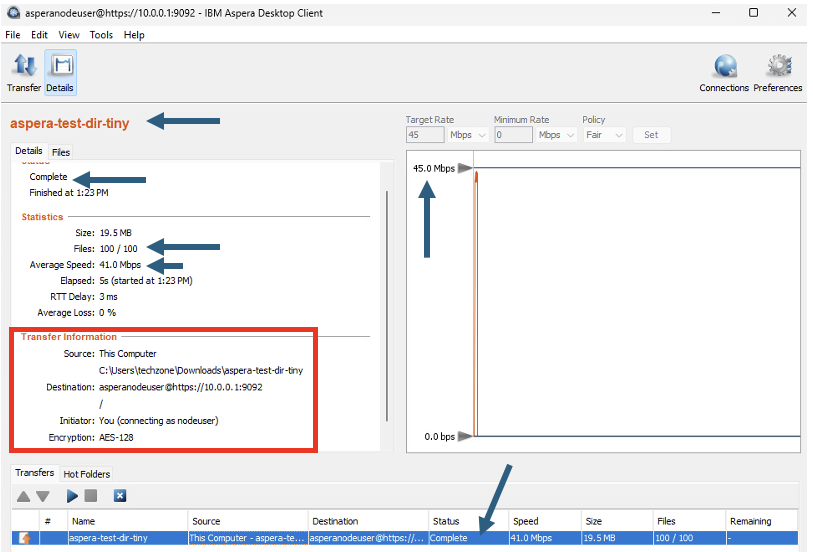This screenshot has height=552, width=813.
Task: Move transfer down with the down triangle
Action: coord(43,496)
